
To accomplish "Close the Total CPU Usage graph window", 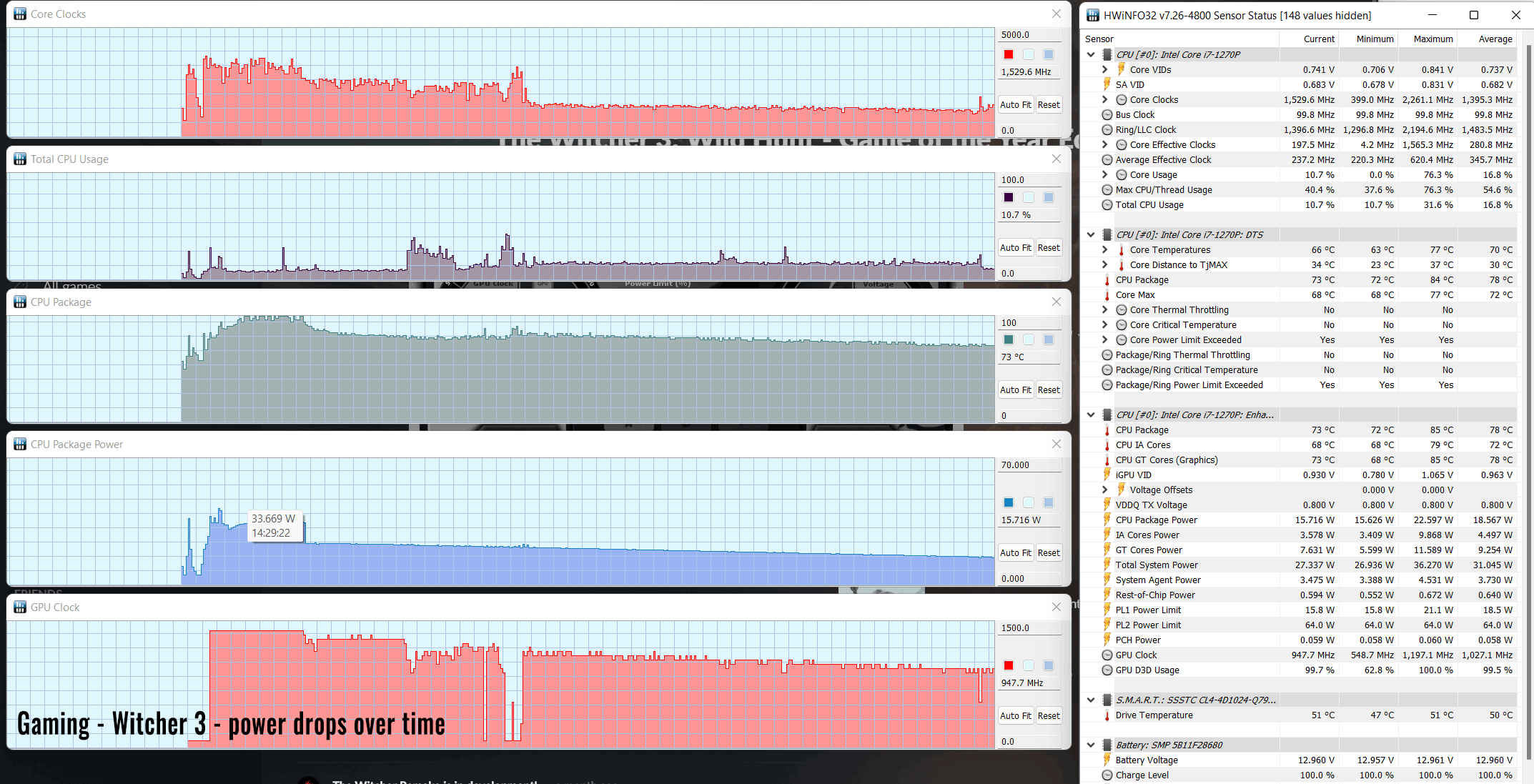I will (1057, 159).
